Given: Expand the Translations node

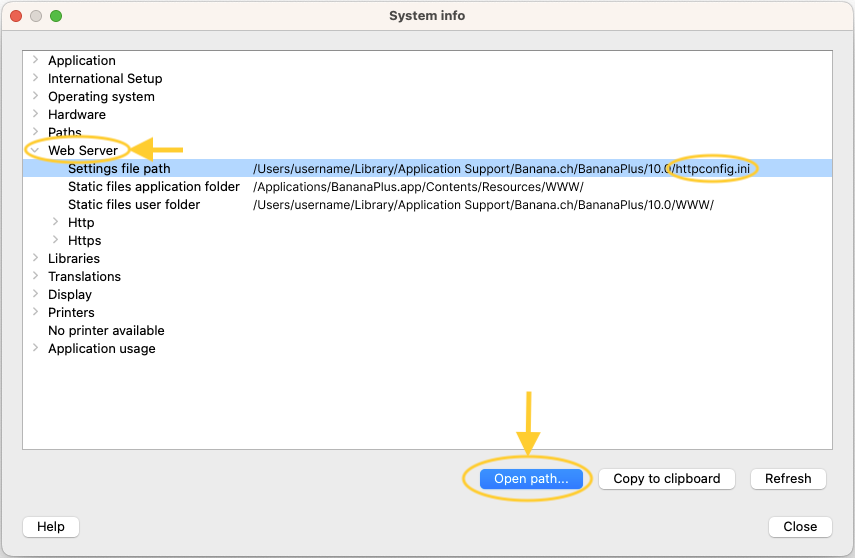Looking at the screenshot, I should [36, 277].
